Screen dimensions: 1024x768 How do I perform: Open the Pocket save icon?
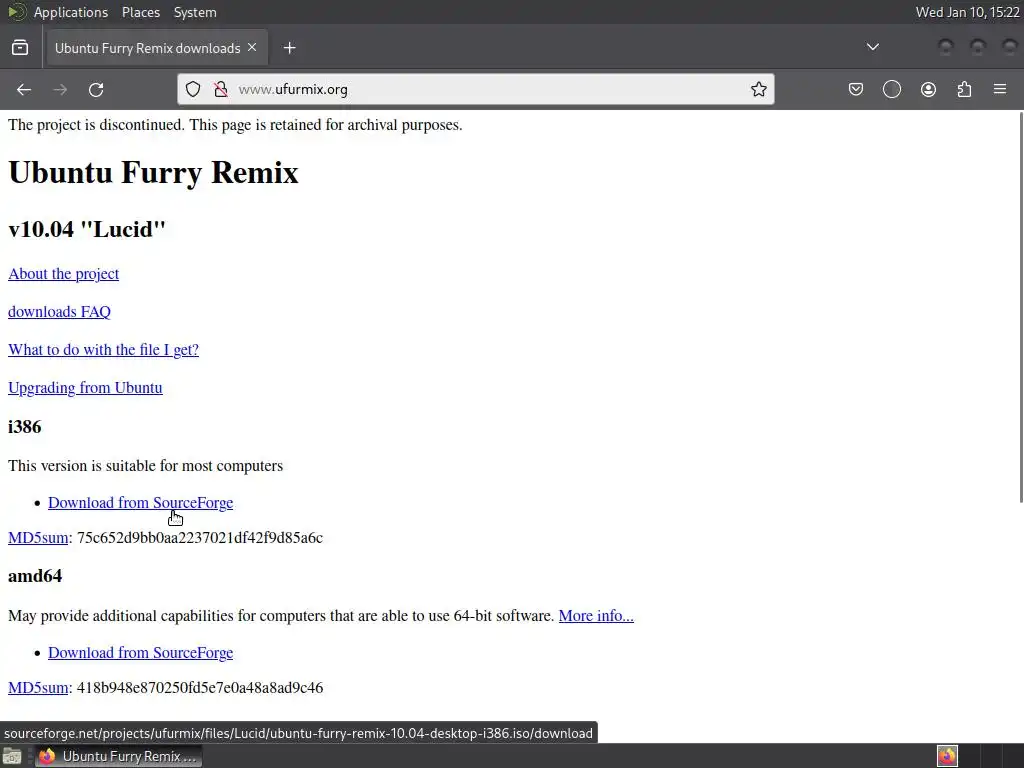coord(856,89)
